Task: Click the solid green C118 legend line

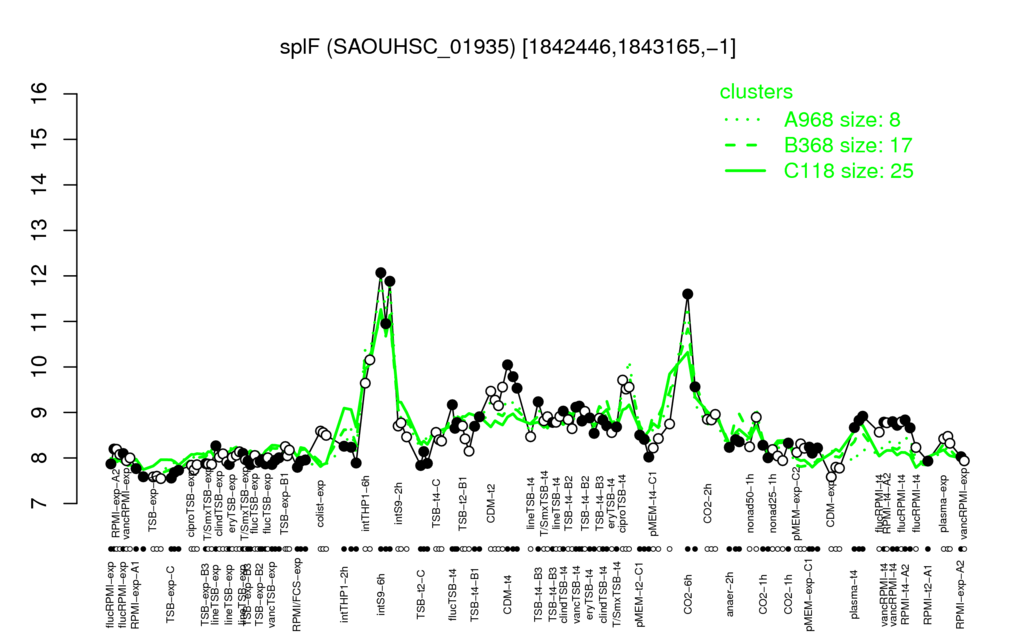Action: (x=746, y=171)
